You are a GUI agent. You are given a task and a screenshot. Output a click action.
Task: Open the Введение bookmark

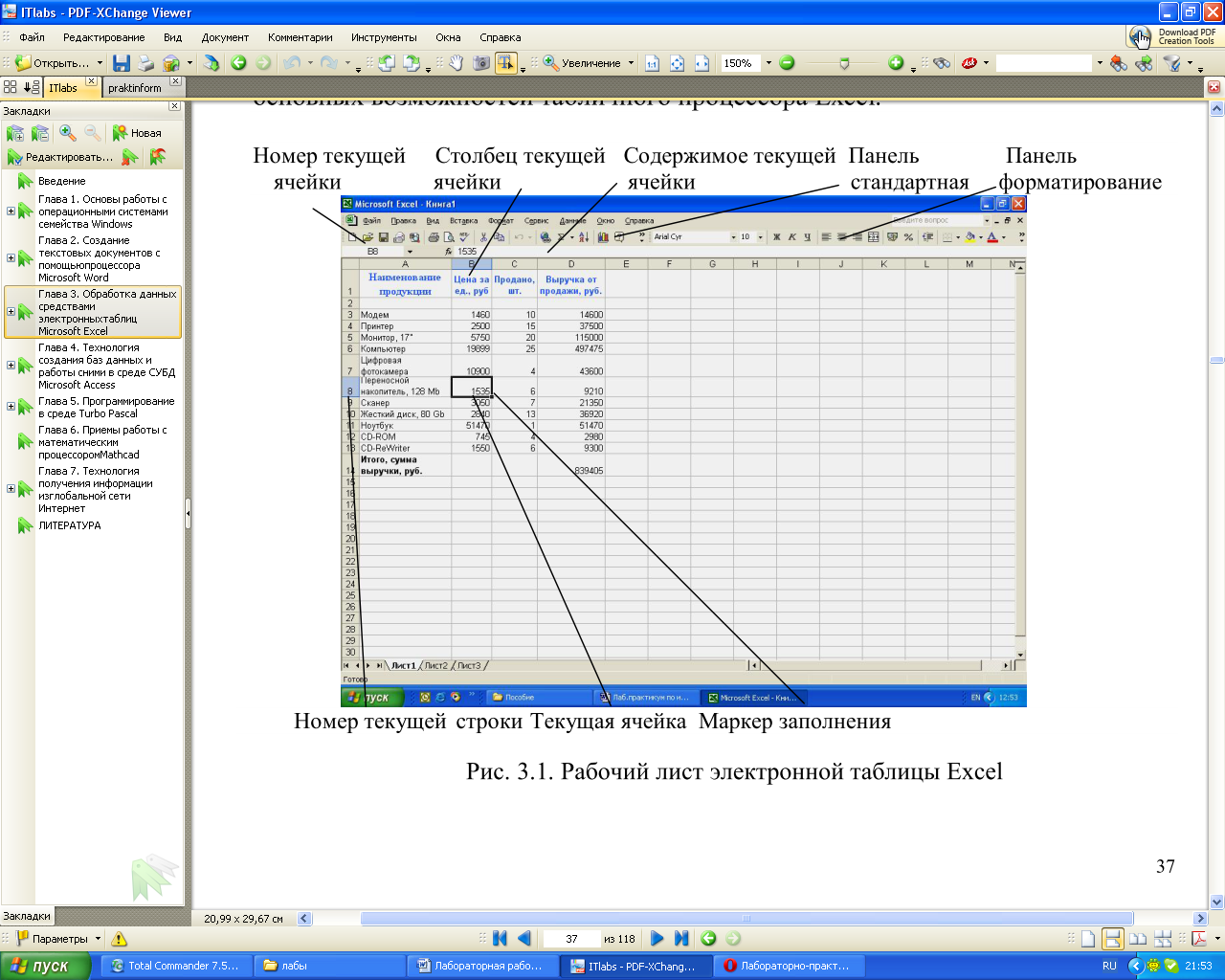(62, 181)
